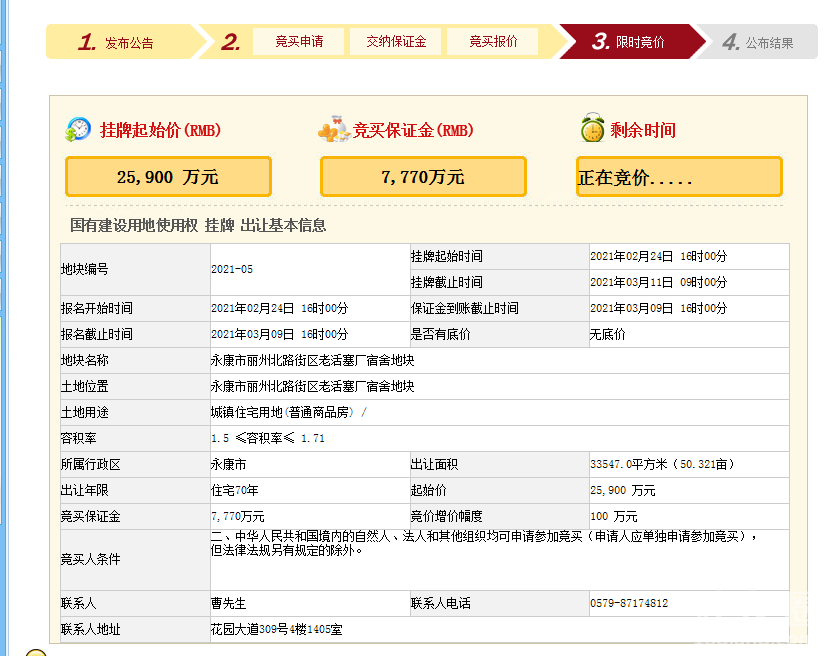Click contact phone number 0579-87174812
This screenshot has height=656, width=832.
pyautogui.click(x=629, y=604)
